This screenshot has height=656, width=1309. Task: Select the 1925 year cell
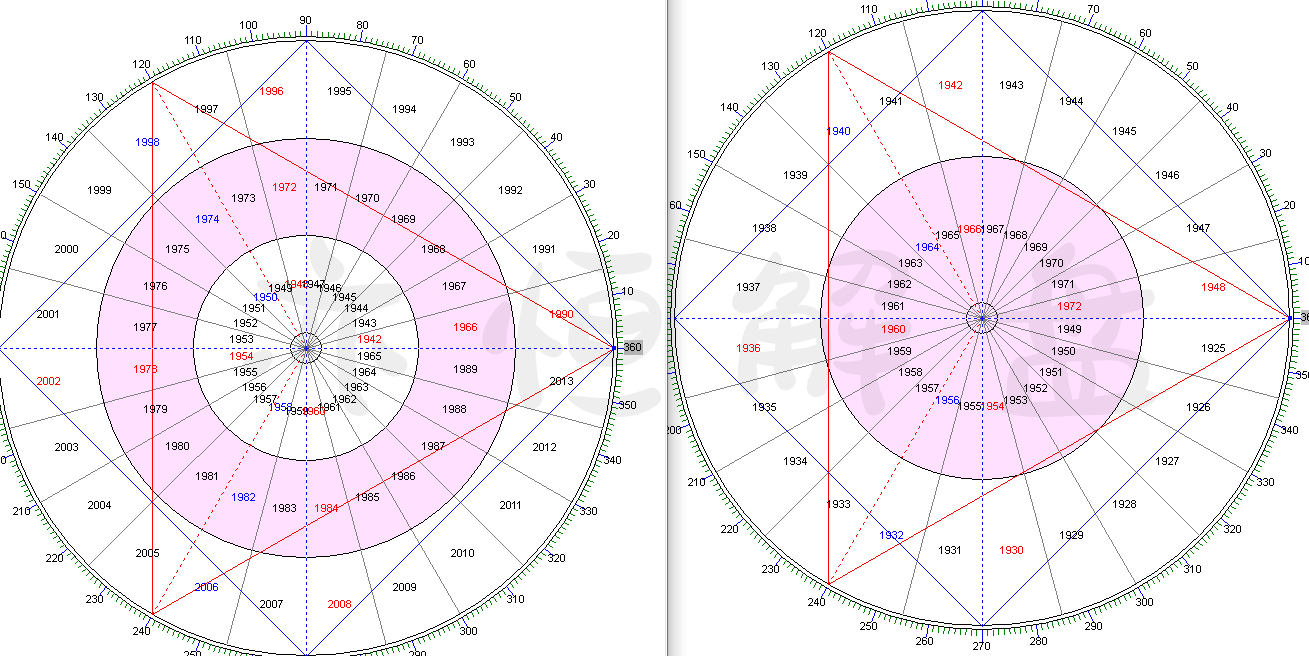1213,348
